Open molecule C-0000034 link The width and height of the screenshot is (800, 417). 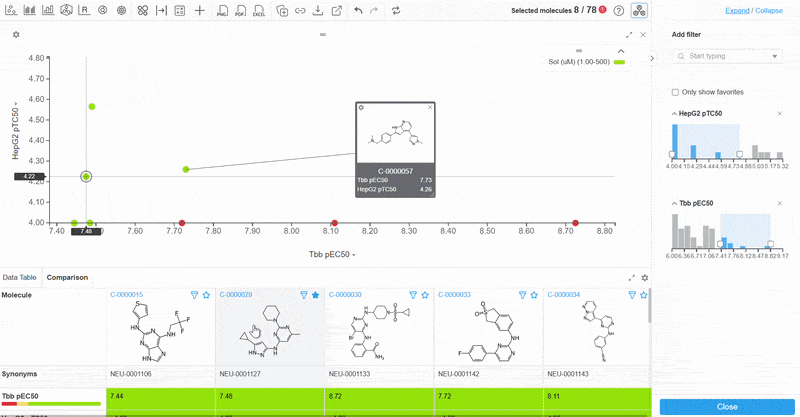point(564,295)
